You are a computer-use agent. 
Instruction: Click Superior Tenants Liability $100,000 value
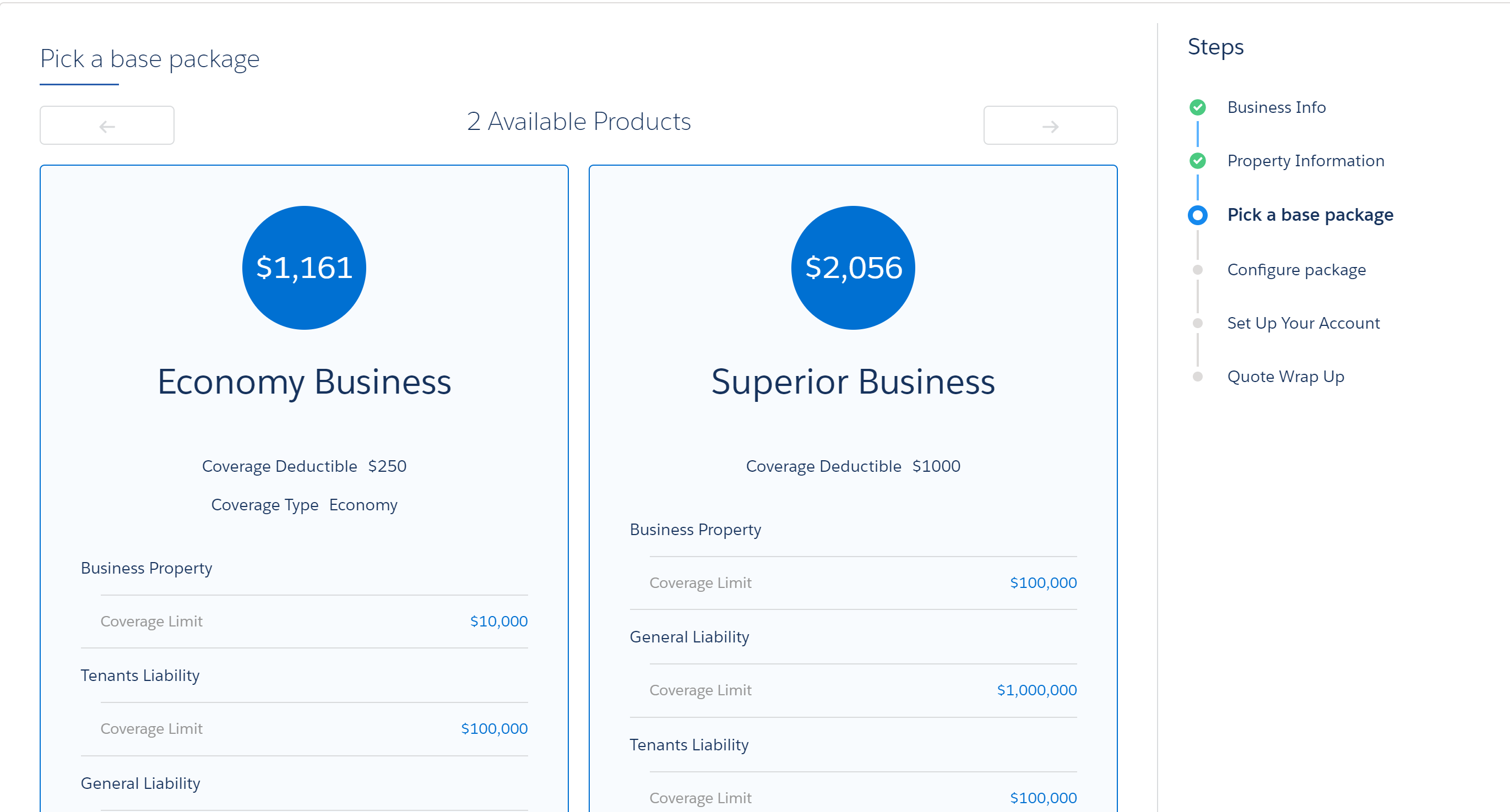[x=1043, y=798]
